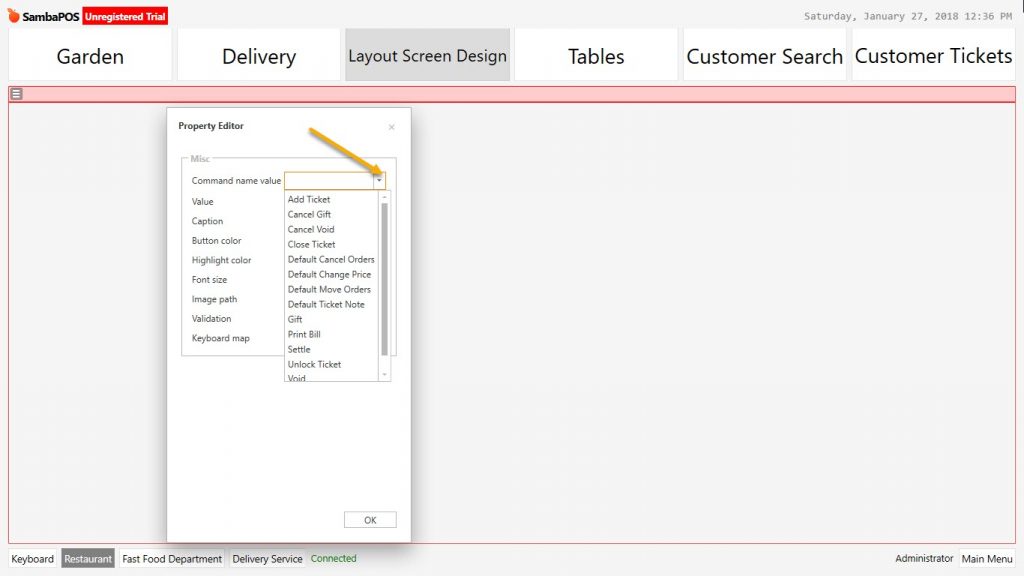The width and height of the screenshot is (1024, 576).
Task: Click the Font size property label
Action: pyautogui.click(x=209, y=280)
